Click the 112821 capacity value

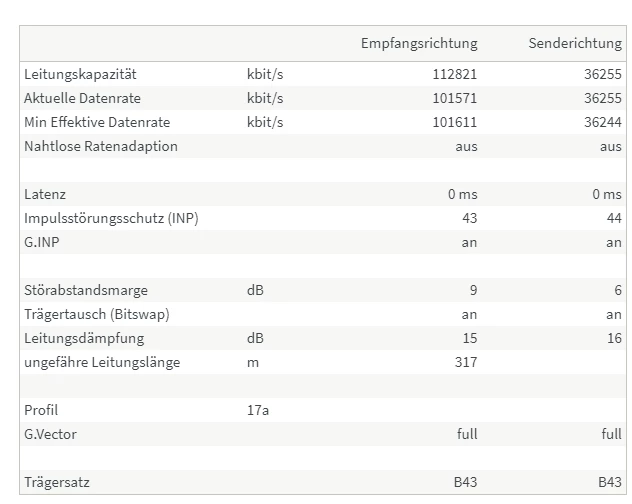(x=453, y=74)
